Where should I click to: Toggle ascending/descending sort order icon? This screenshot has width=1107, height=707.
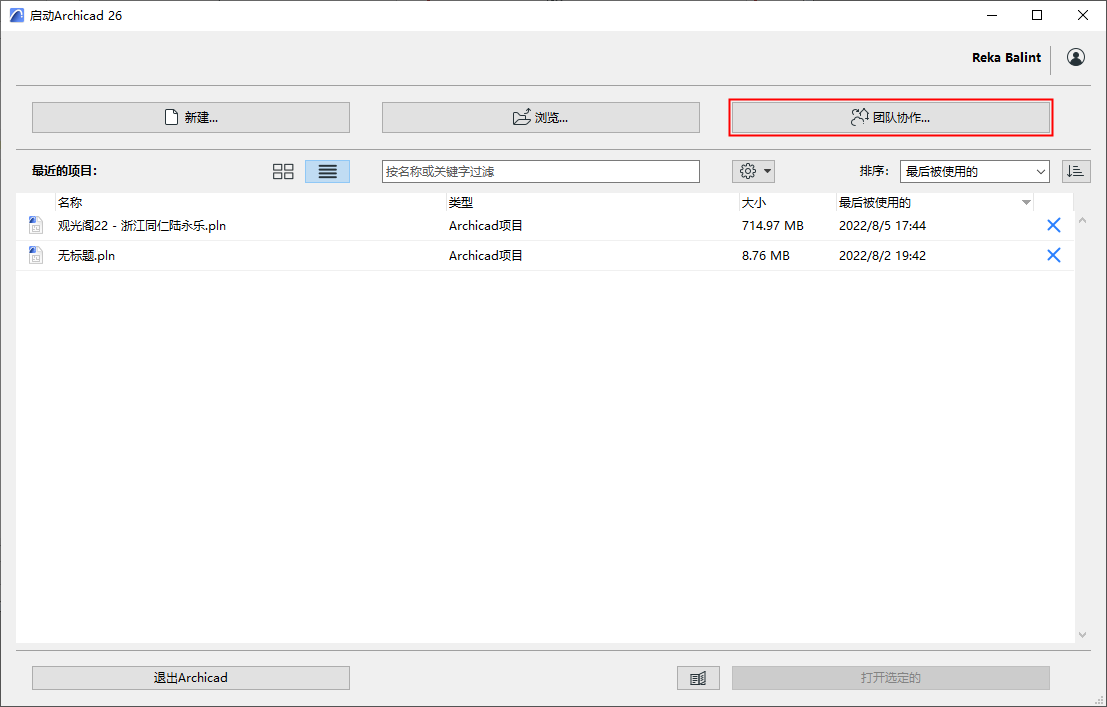1076,172
